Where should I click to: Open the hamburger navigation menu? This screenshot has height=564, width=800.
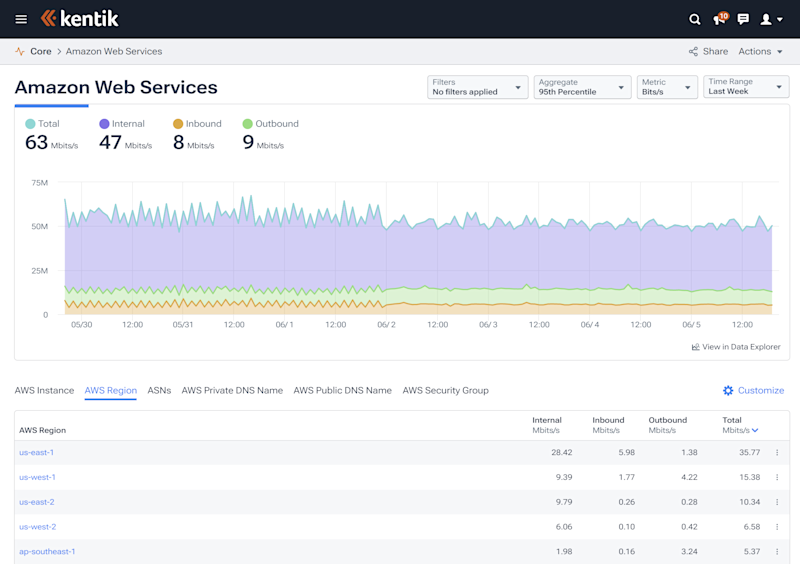pos(21,19)
